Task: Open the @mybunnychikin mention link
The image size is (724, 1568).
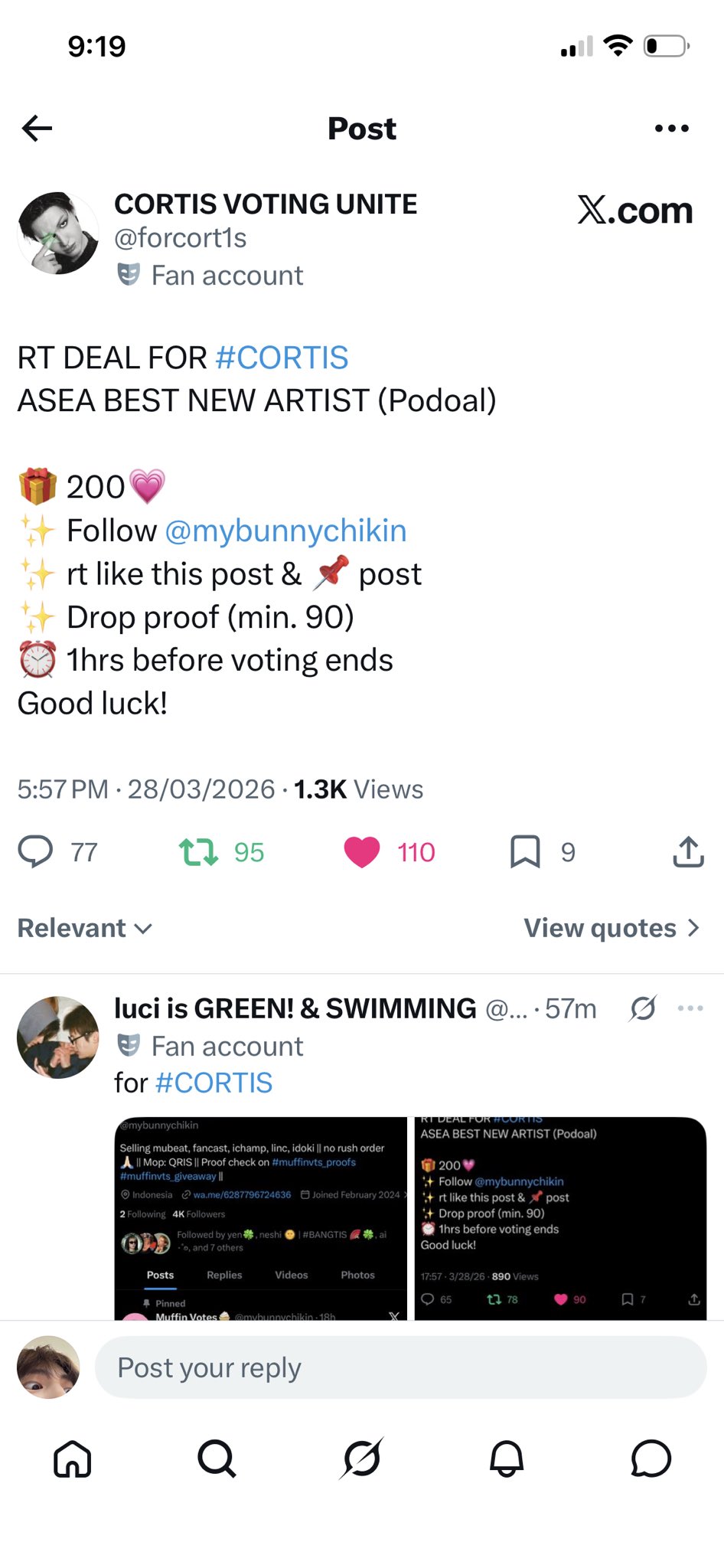Action: point(285,531)
